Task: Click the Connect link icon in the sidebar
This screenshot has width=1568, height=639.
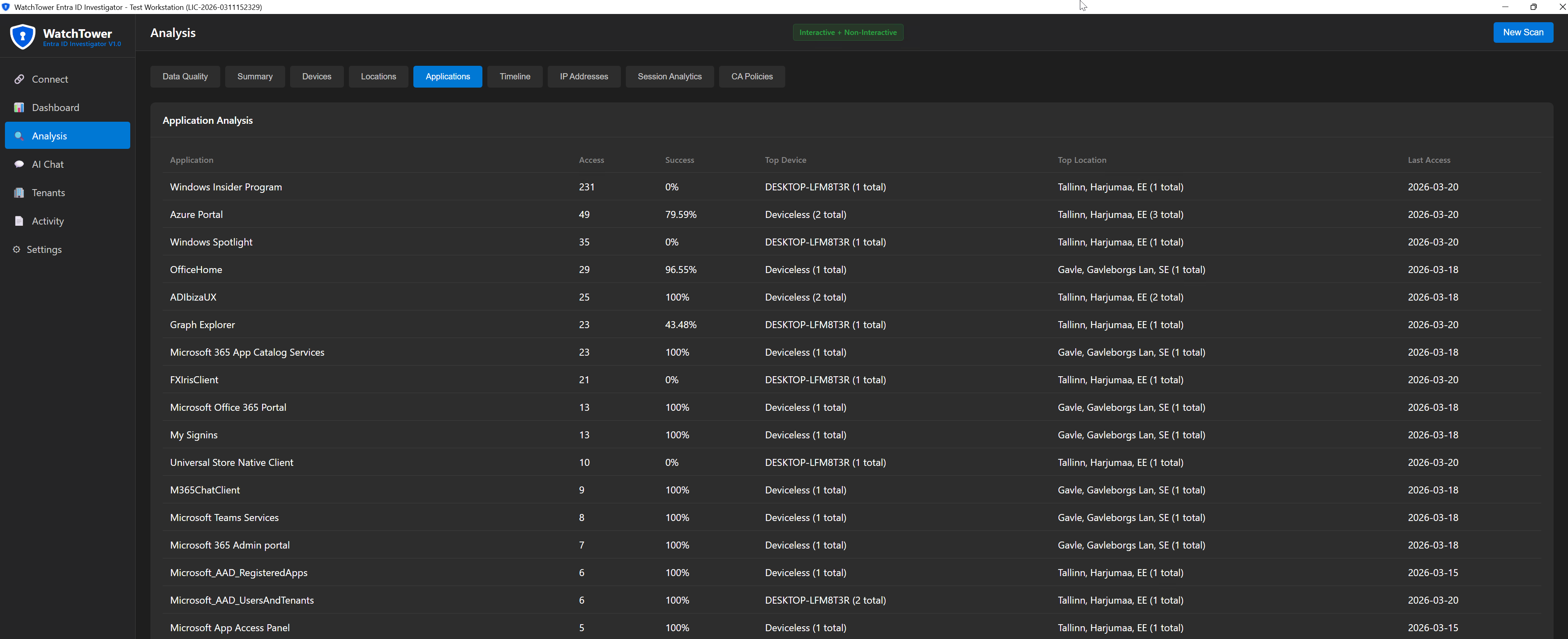Action: 19,79
